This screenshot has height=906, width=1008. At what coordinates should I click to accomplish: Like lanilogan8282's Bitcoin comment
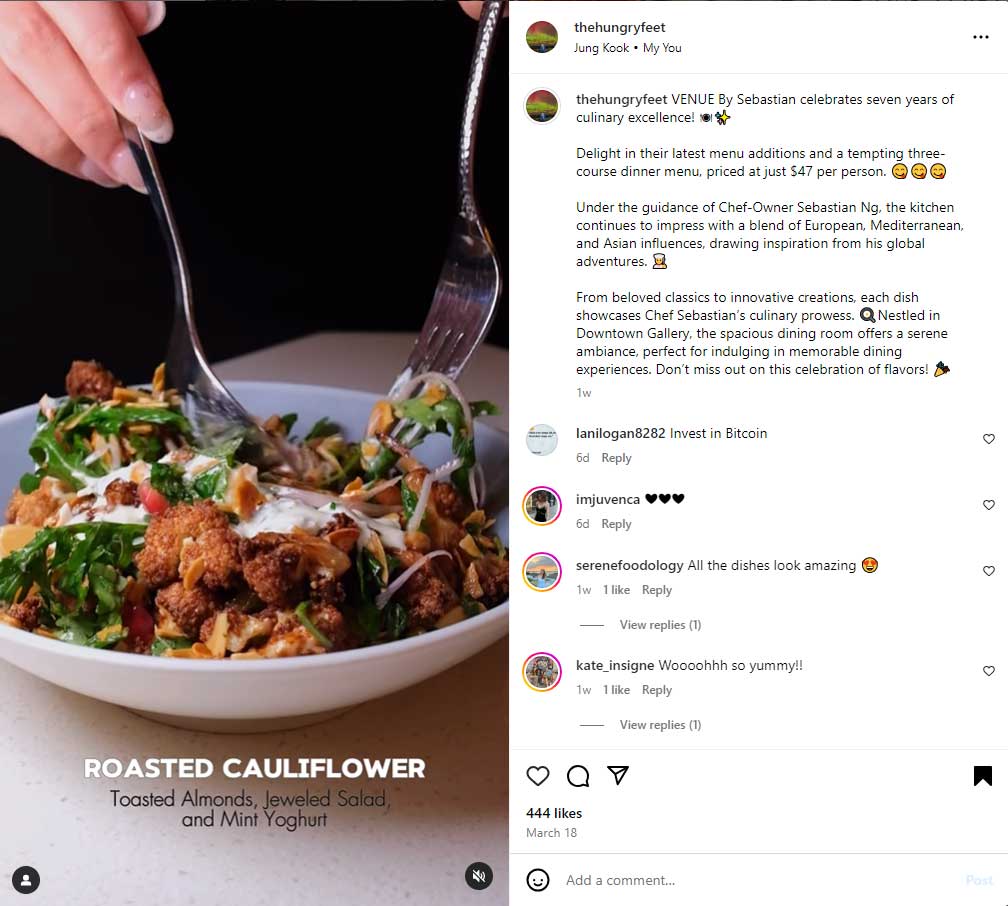(988, 439)
